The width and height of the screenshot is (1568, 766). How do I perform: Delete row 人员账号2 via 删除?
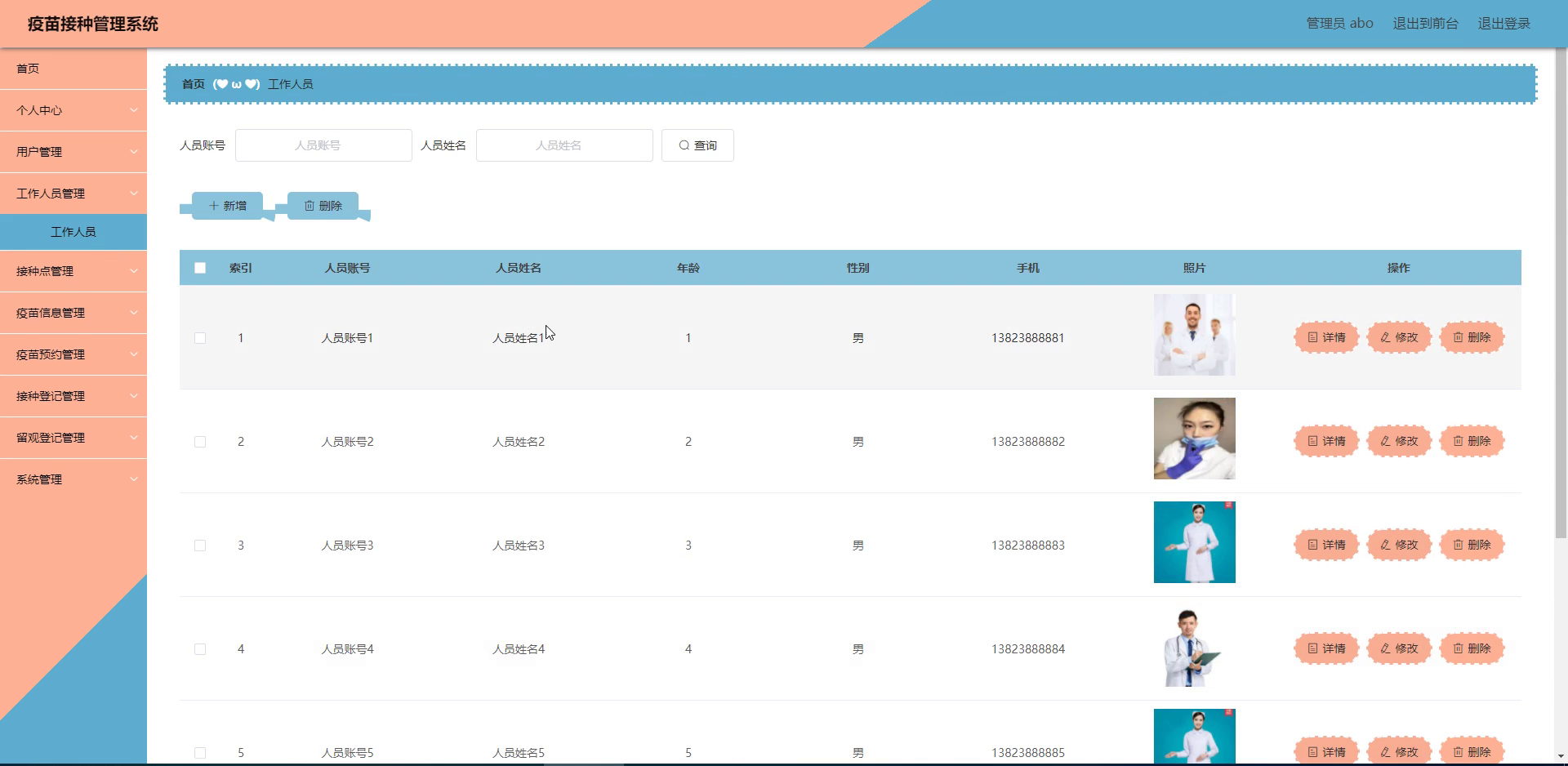pyautogui.click(x=1472, y=441)
